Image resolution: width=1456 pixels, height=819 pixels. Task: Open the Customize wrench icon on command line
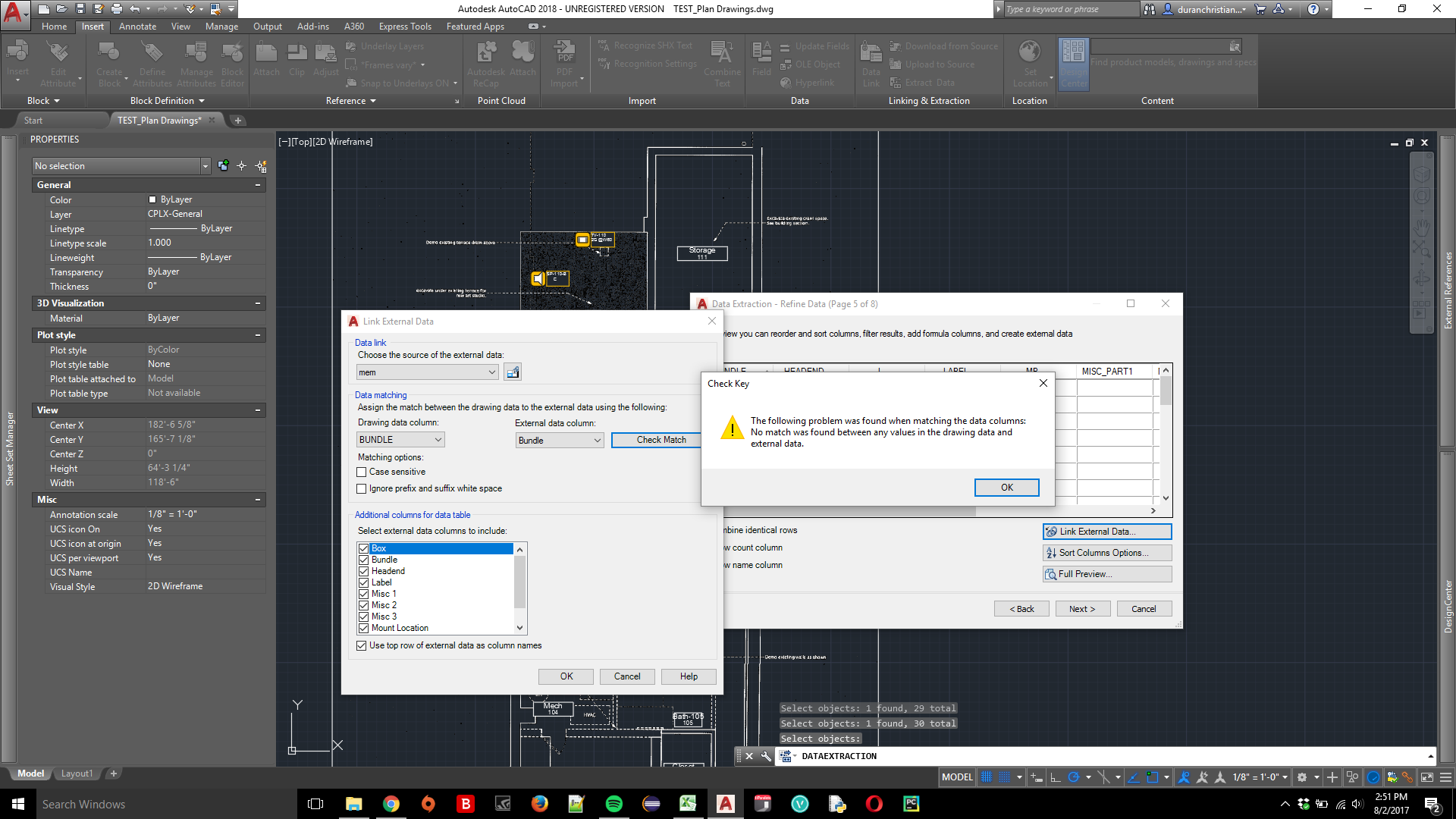[x=766, y=756]
